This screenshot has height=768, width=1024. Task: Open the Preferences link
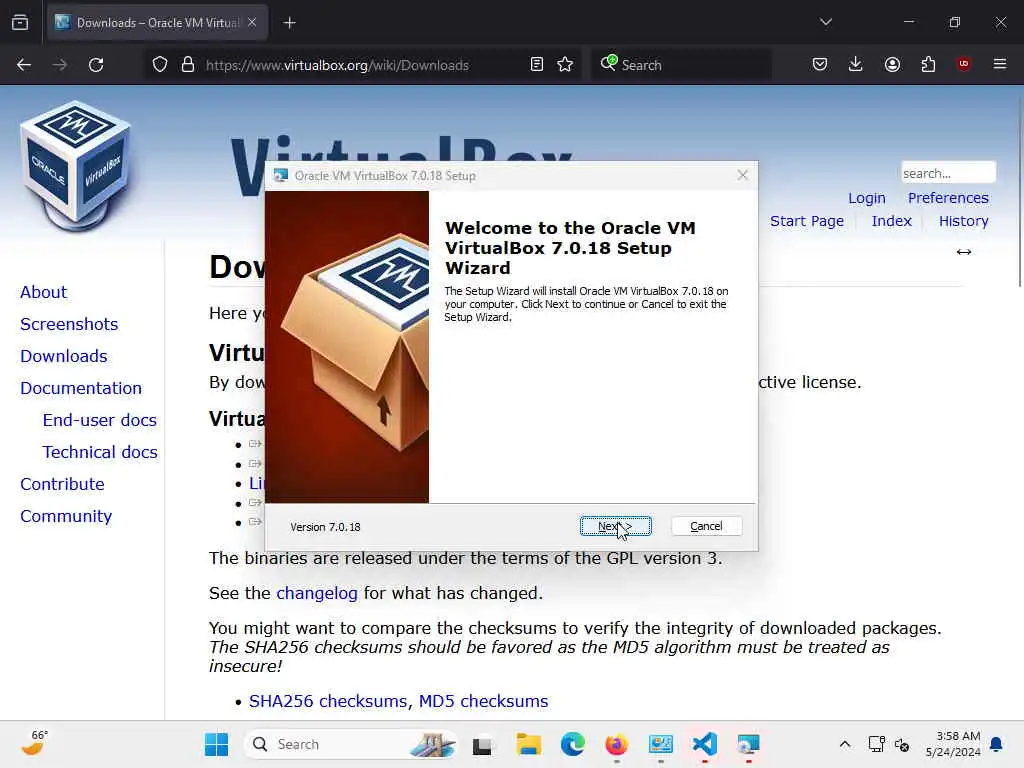point(948,198)
